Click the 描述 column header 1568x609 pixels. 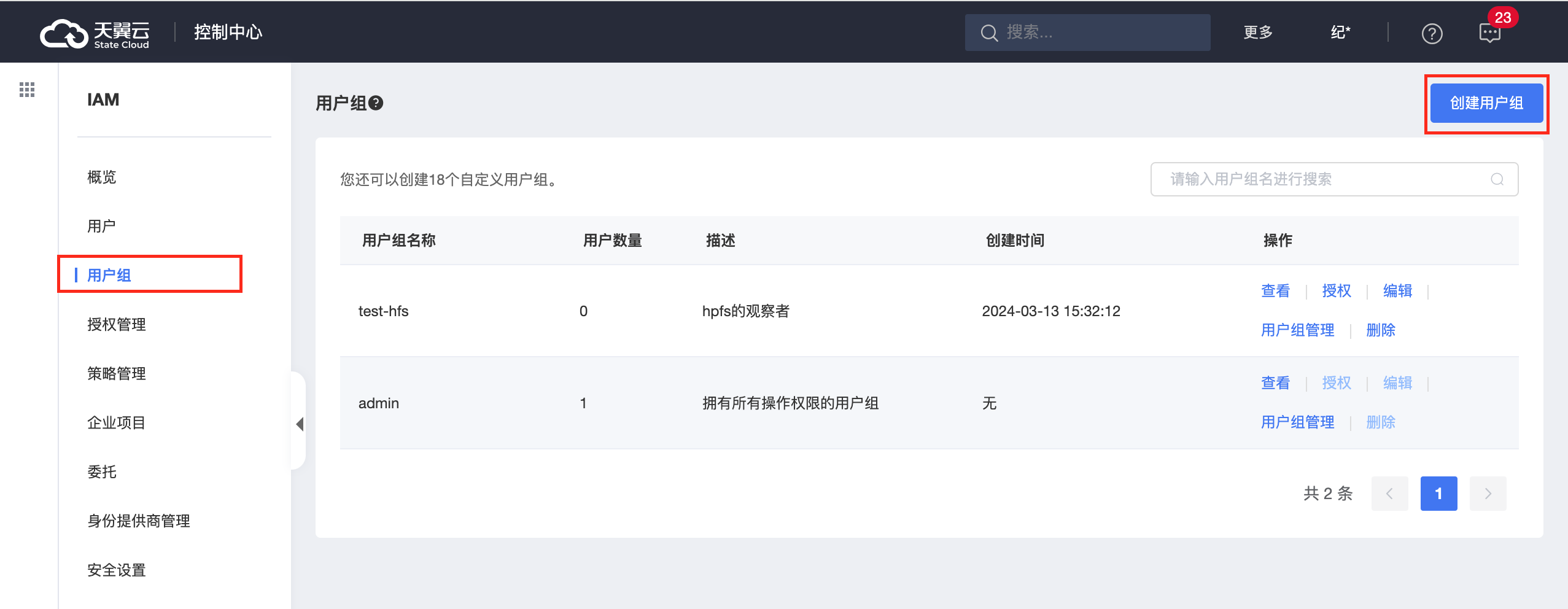(x=721, y=241)
